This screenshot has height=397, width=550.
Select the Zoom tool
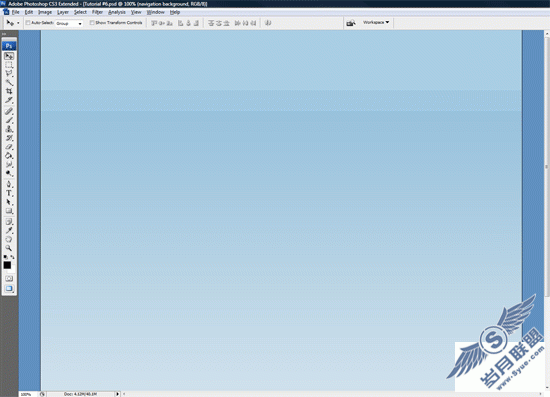coord(9,248)
